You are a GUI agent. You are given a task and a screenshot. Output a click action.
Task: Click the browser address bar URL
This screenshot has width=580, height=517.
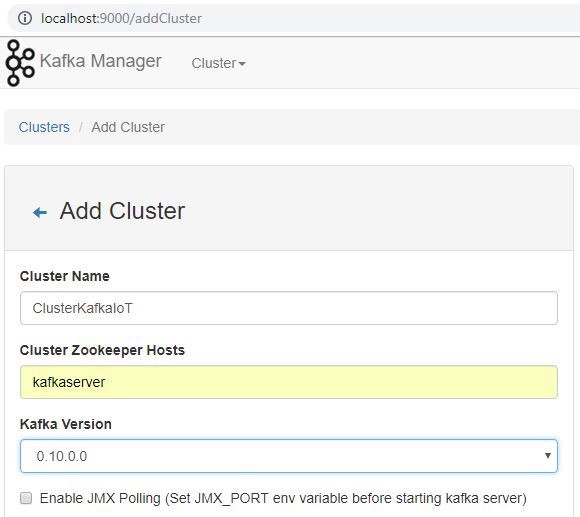click(x=121, y=18)
